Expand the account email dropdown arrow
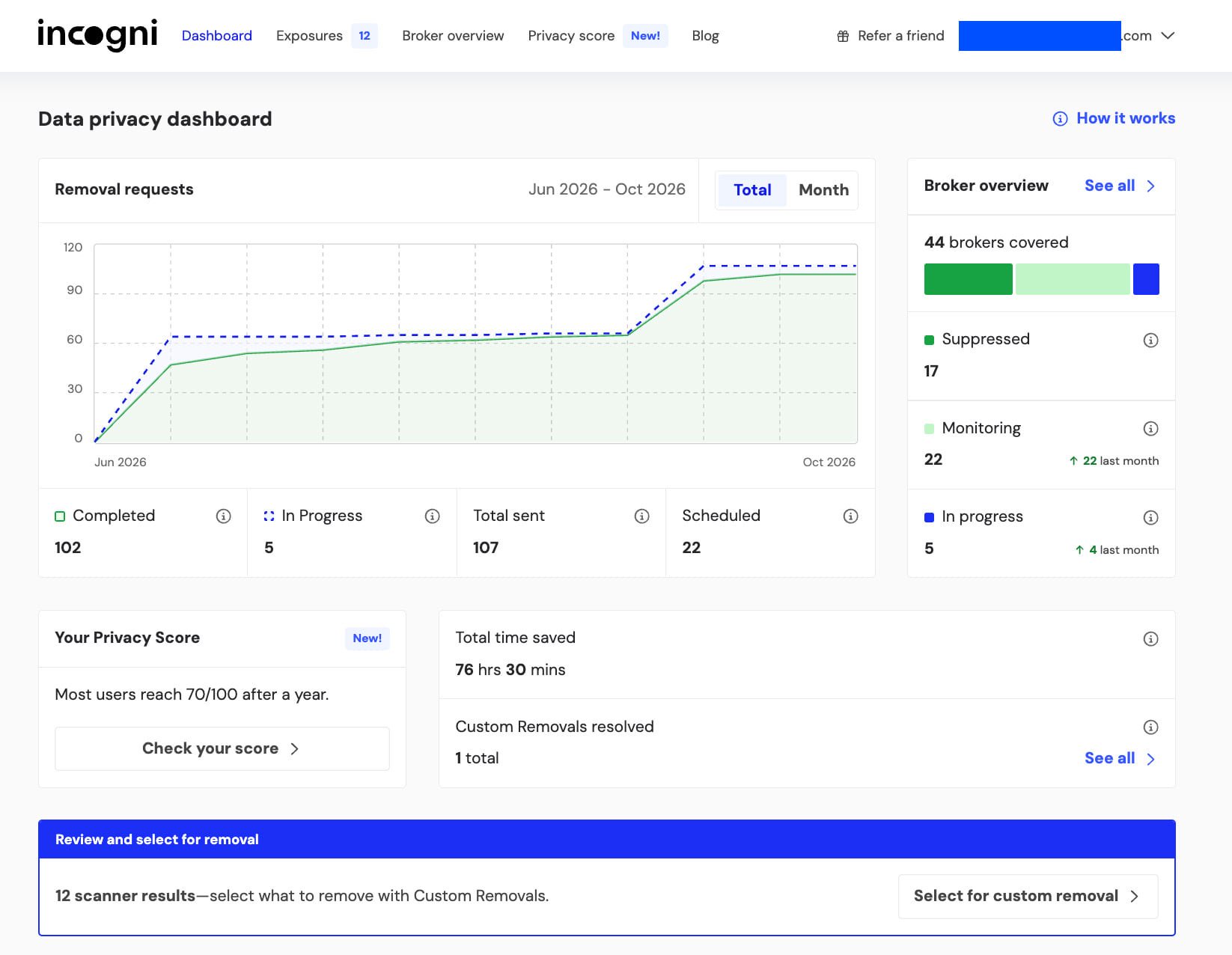1232x955 pixels. (1168, 36)
